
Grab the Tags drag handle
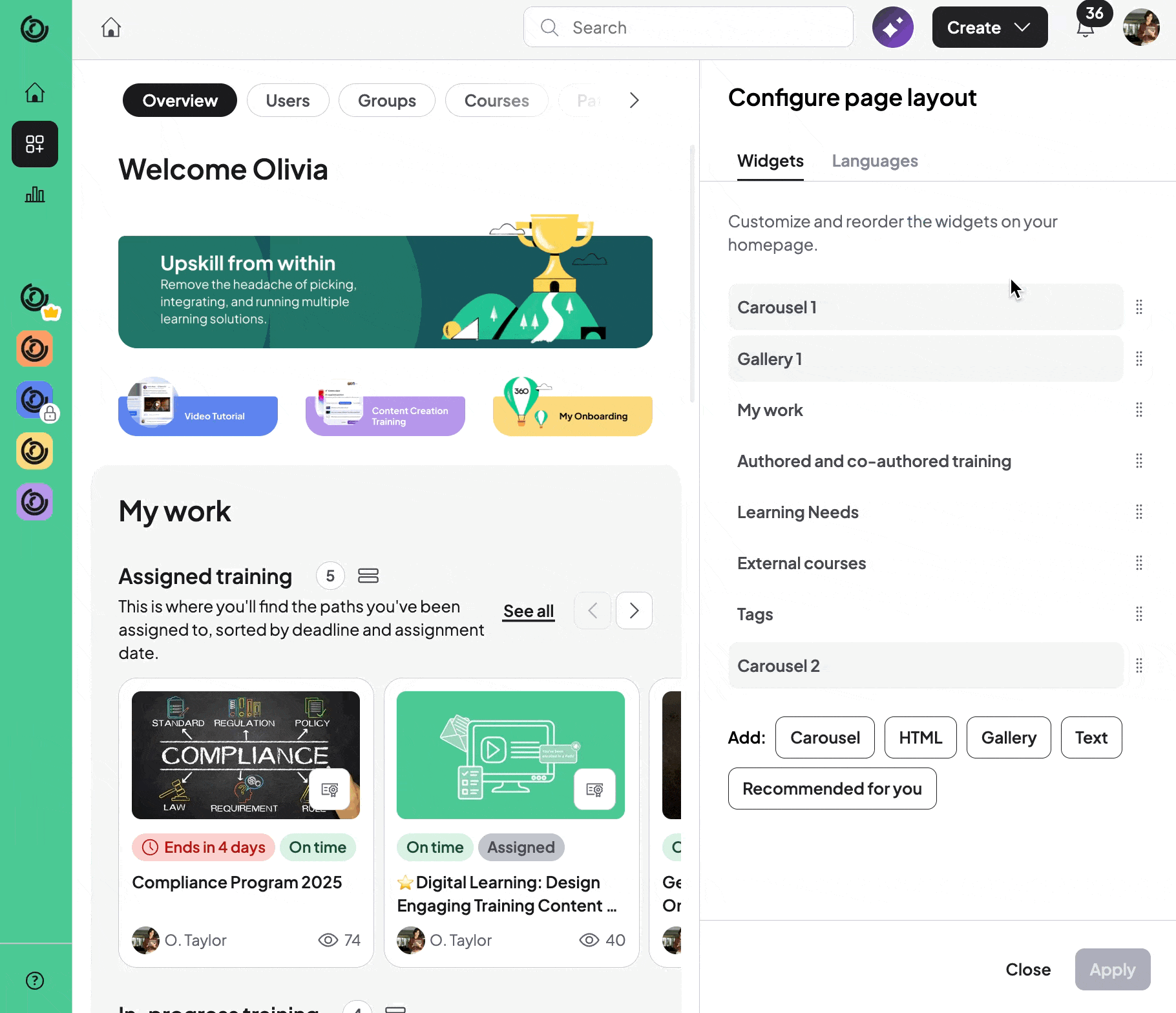pyautogui.click(x=1139, y=614)
